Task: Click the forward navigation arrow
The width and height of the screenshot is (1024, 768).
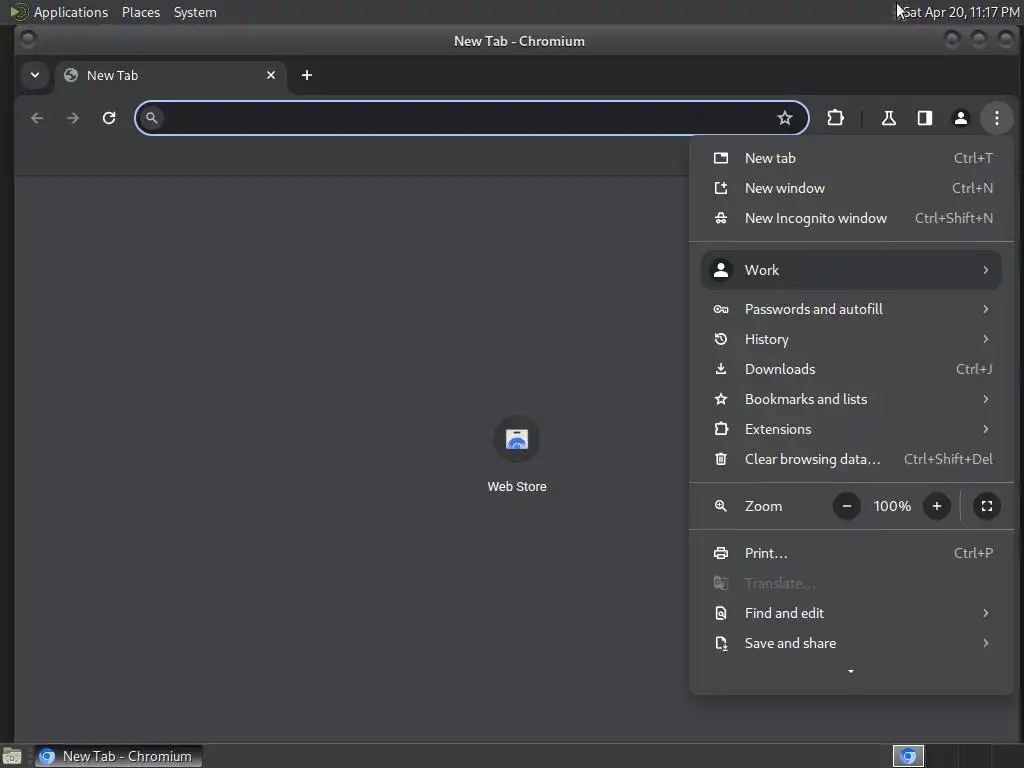Action: coord(73,118)
